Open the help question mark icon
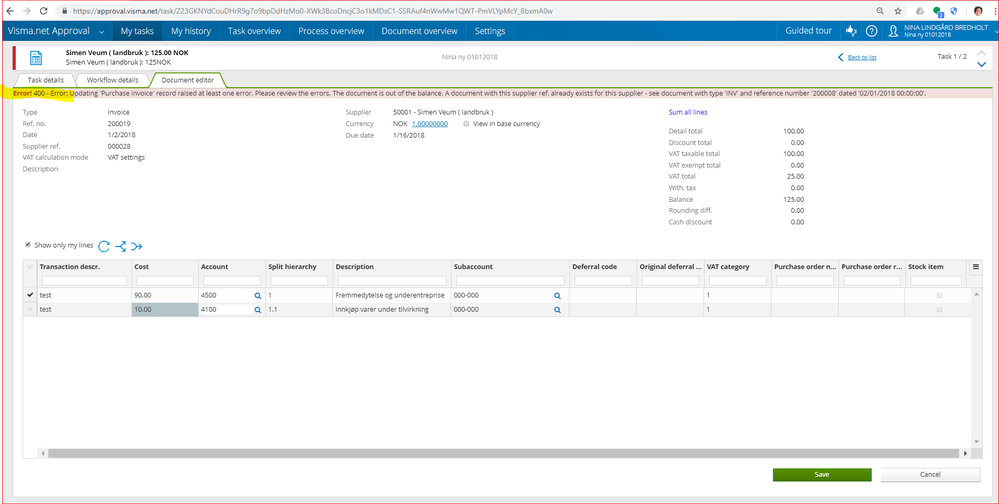This screenshot has width=999, height=504. point(872,31)
